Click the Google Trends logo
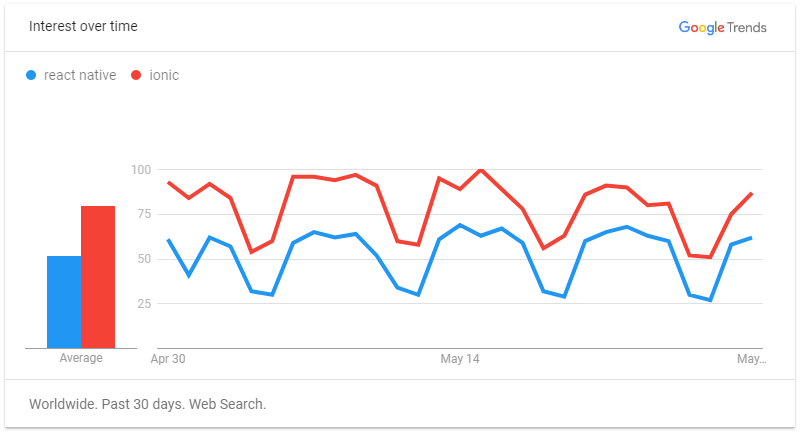This screenshot has height=432, width=800. click(722, 28)
